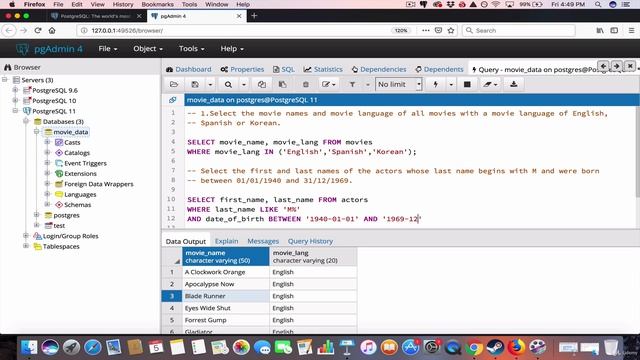Open the Query History tab

point(310,241)
